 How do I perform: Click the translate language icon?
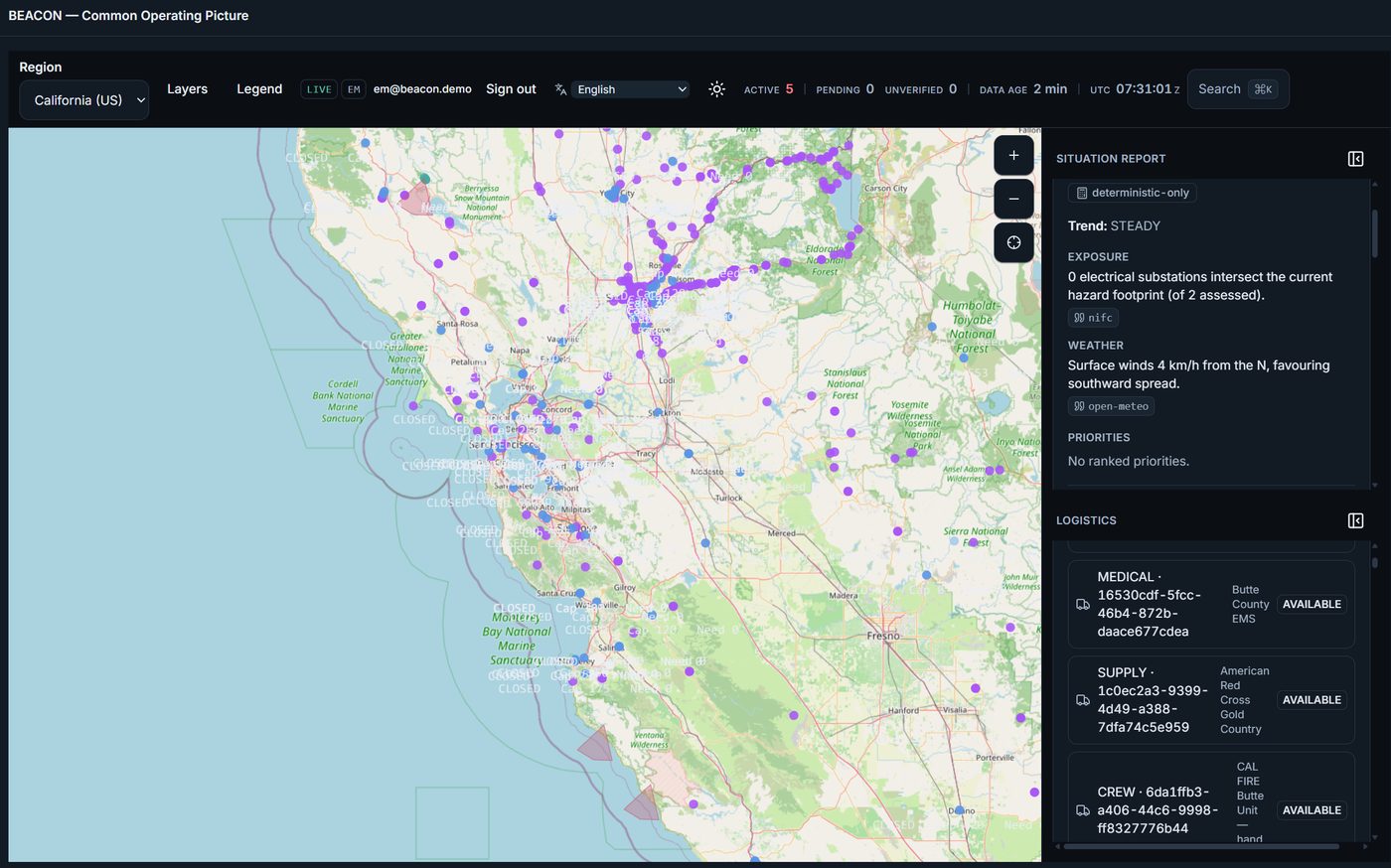tap(560, 89)
